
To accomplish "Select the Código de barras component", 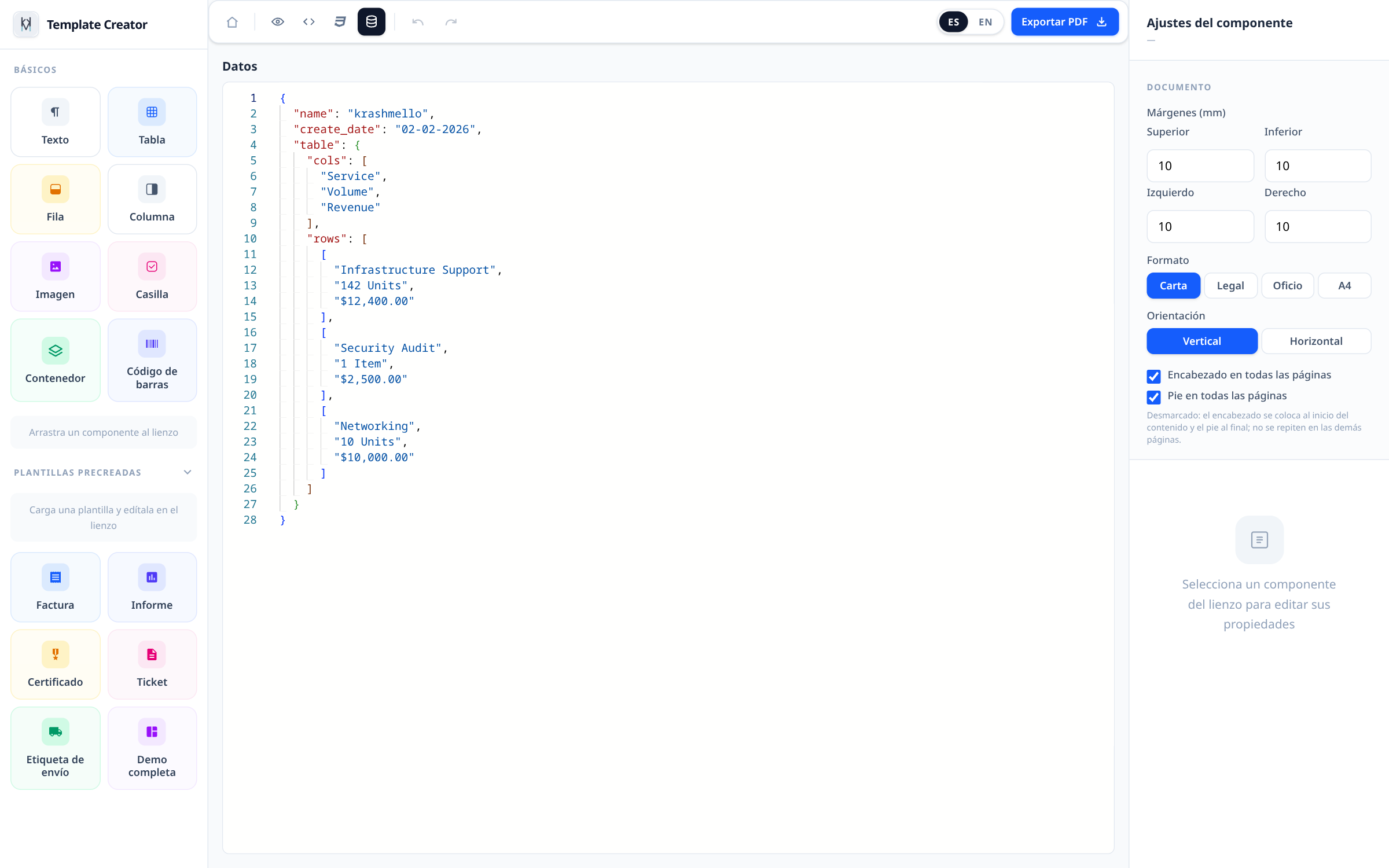I will (152, 360).
